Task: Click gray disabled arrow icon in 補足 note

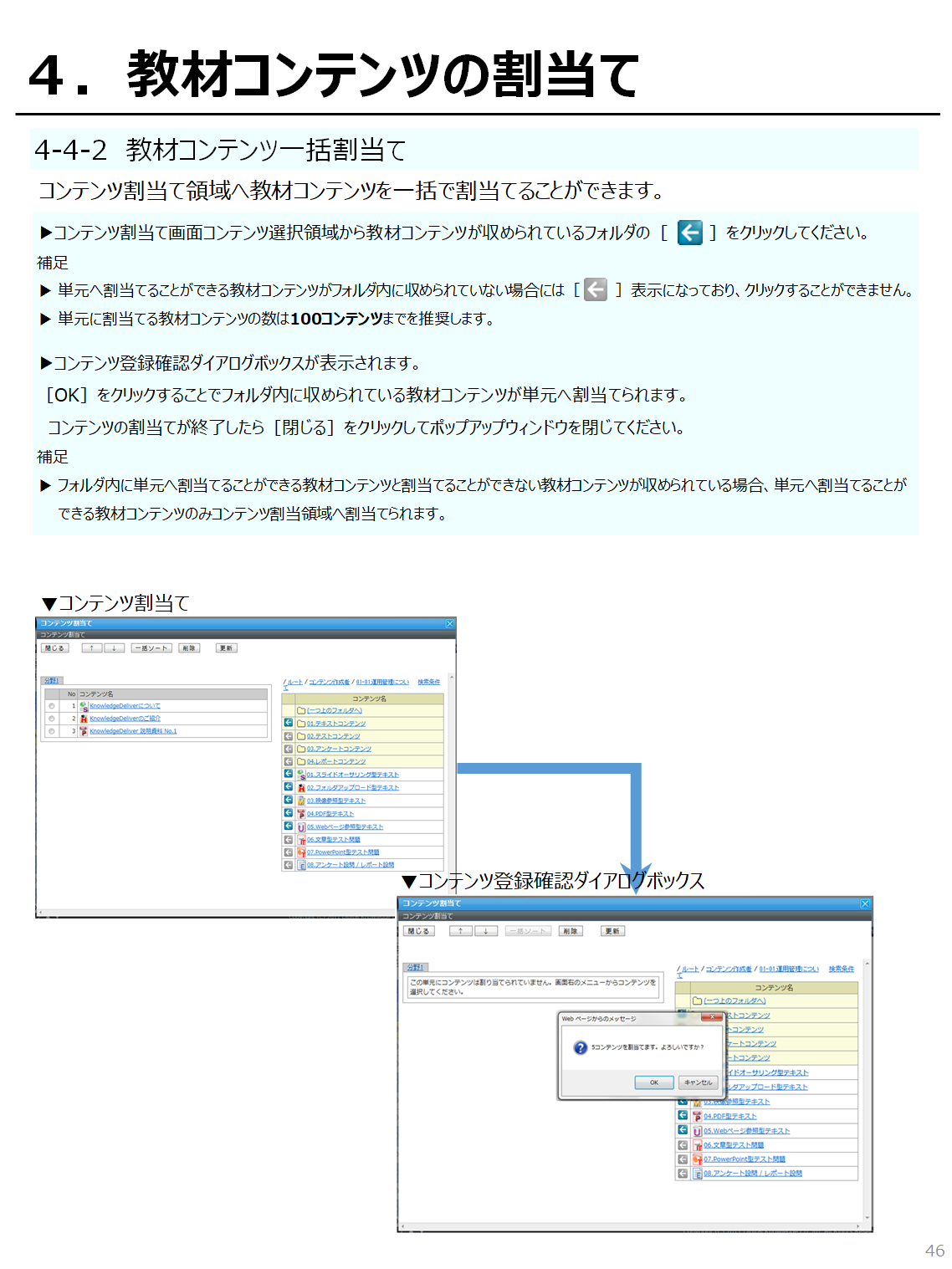Action: point(595,290)
